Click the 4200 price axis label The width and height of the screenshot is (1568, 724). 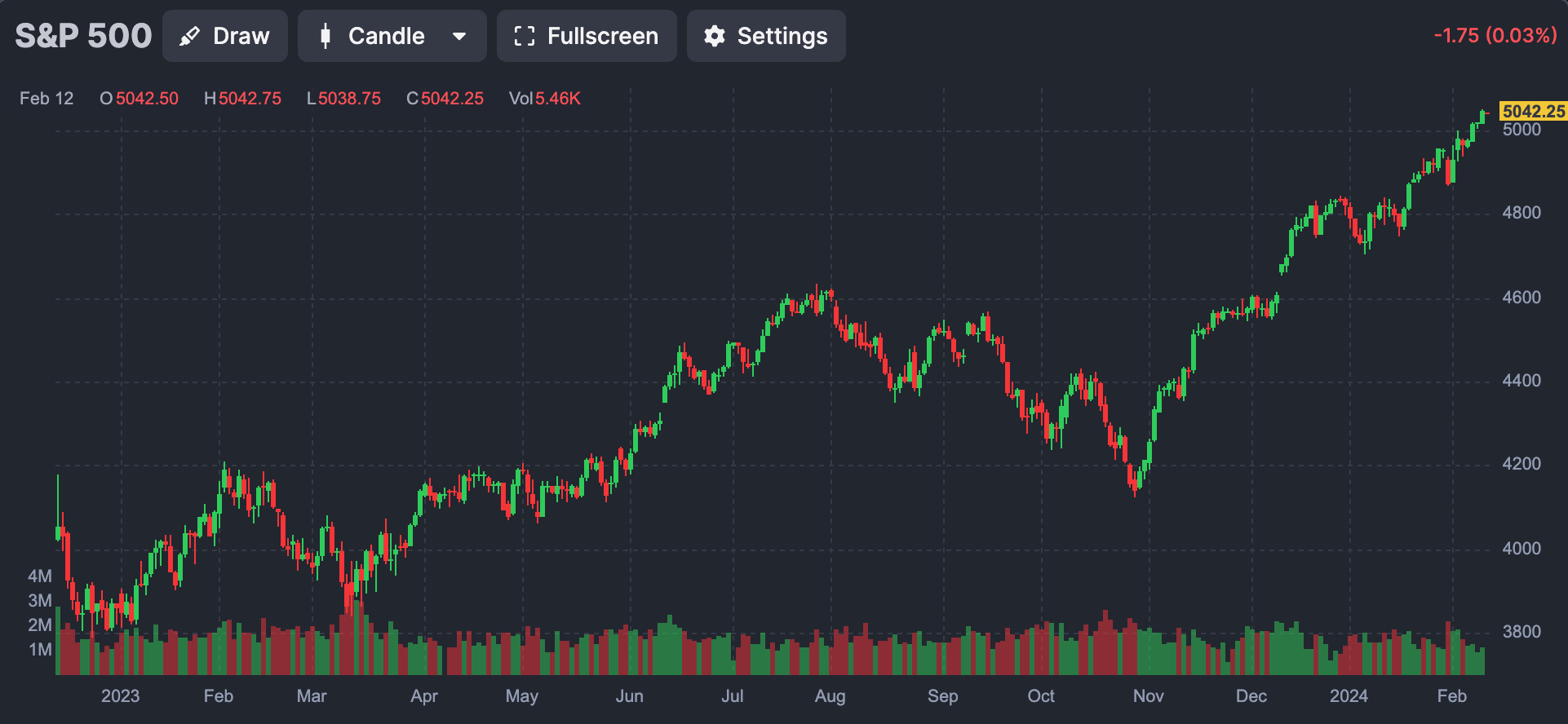[1521, 464]
